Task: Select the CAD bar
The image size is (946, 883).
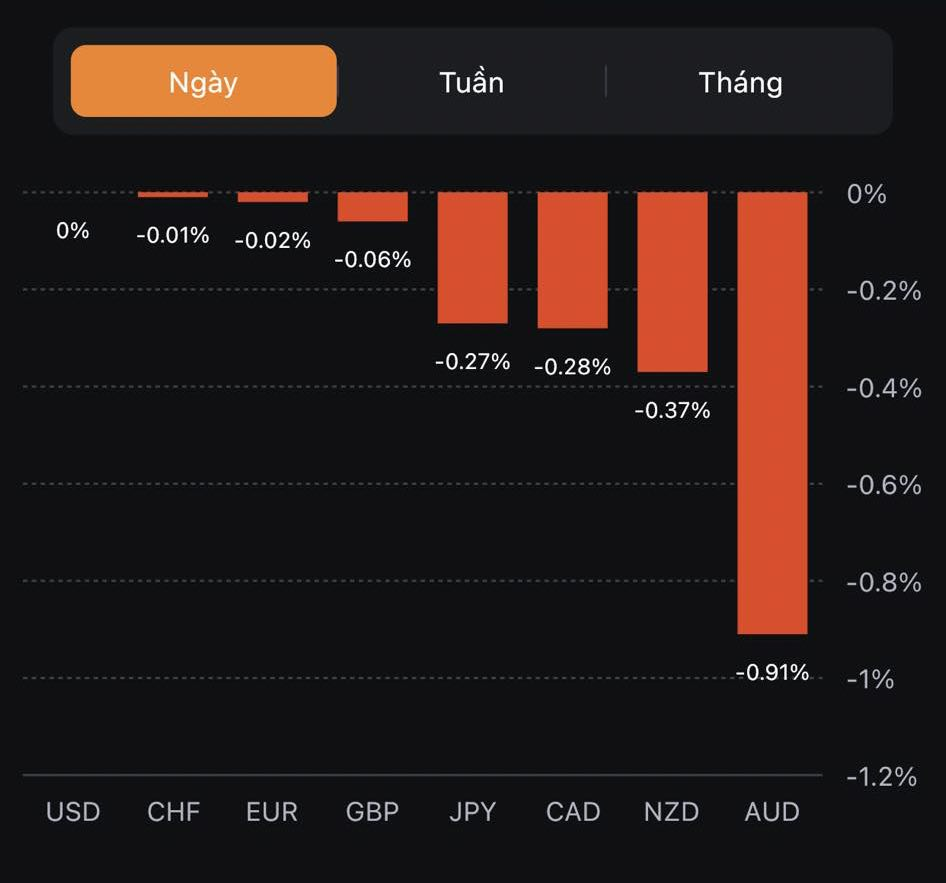Action: pyautogui.click(x=572, y=259)
